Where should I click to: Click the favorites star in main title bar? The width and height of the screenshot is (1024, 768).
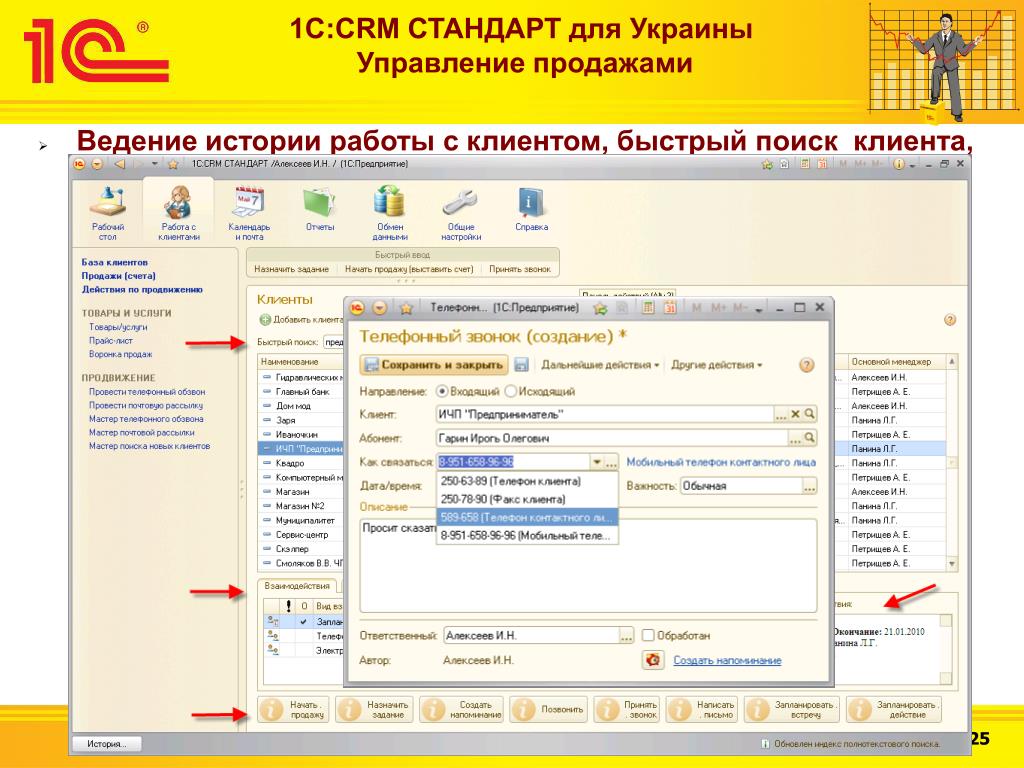[173, 164]
